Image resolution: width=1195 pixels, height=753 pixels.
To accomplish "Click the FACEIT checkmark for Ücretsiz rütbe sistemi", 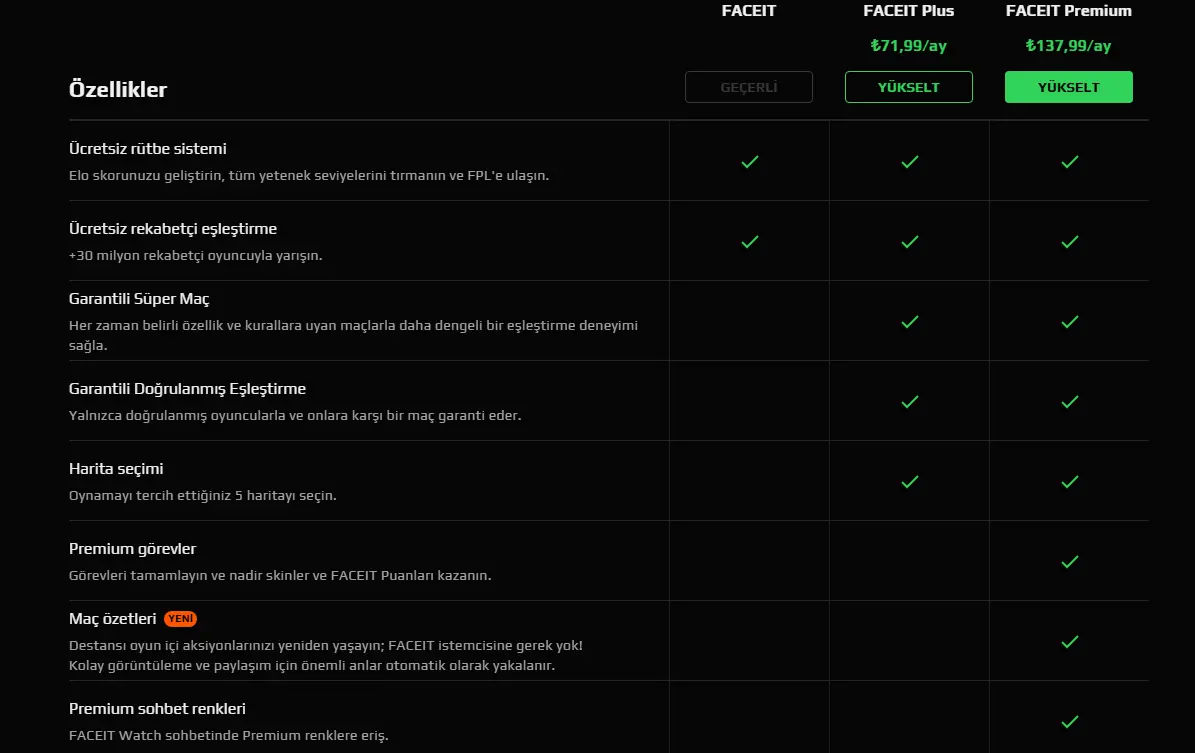I will coord(750,162).
